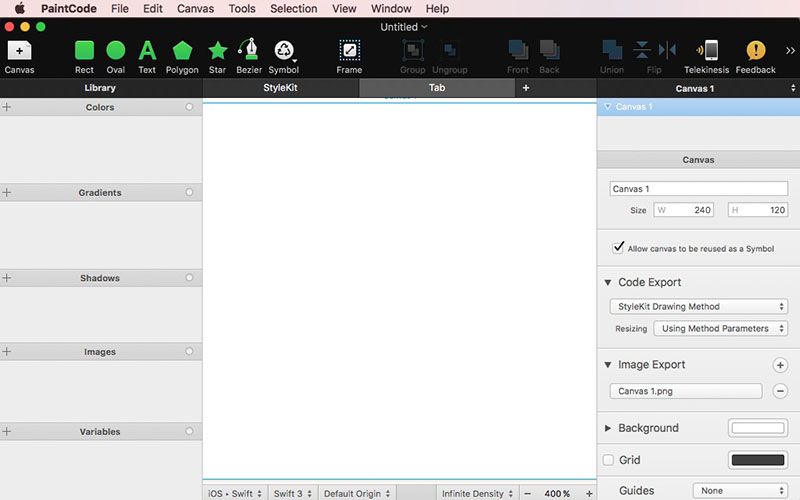The width and height of the screenshot is (800, 500).
Task: Open the Tools menu
Action: click(242, 9)
